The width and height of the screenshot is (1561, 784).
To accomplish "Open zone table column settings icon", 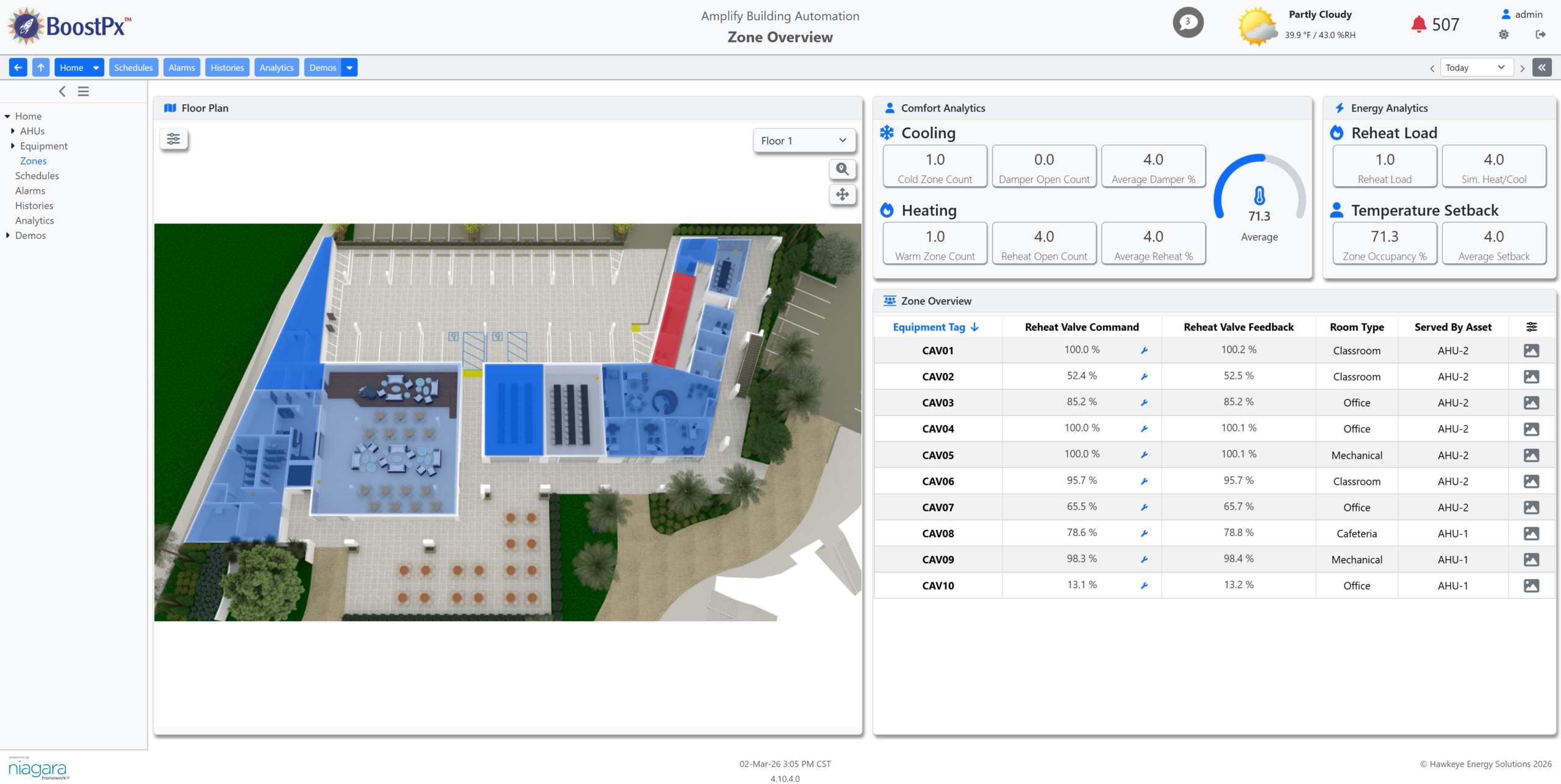I will (x=1531, y=327).
